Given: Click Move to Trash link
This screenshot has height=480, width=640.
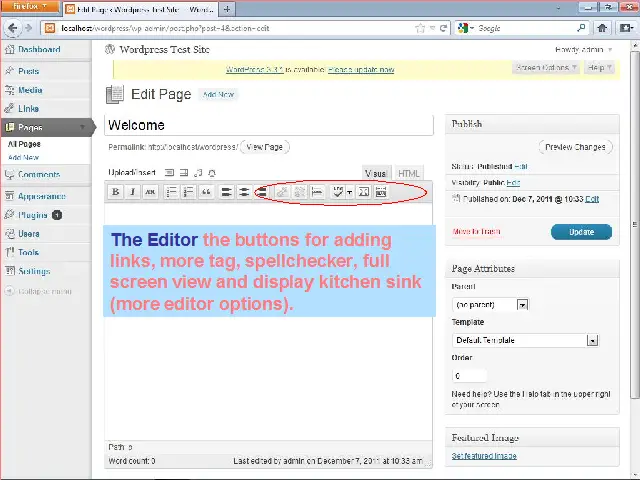Looking at the screenshot, I should click(x=476, y=231).
